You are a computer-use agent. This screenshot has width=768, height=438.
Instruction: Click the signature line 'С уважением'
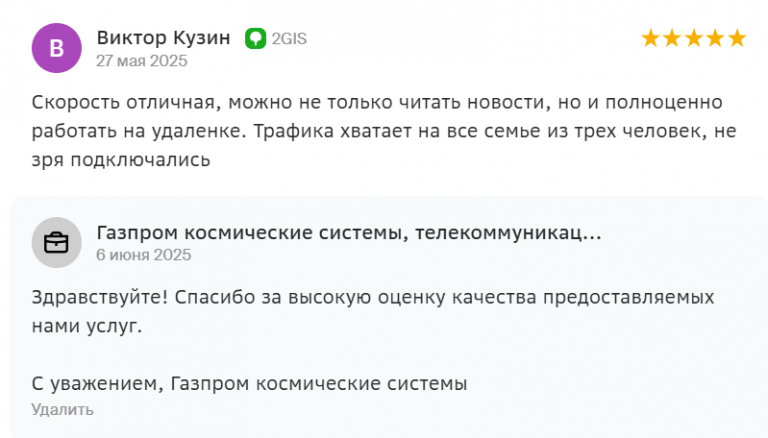pos(249,383)
